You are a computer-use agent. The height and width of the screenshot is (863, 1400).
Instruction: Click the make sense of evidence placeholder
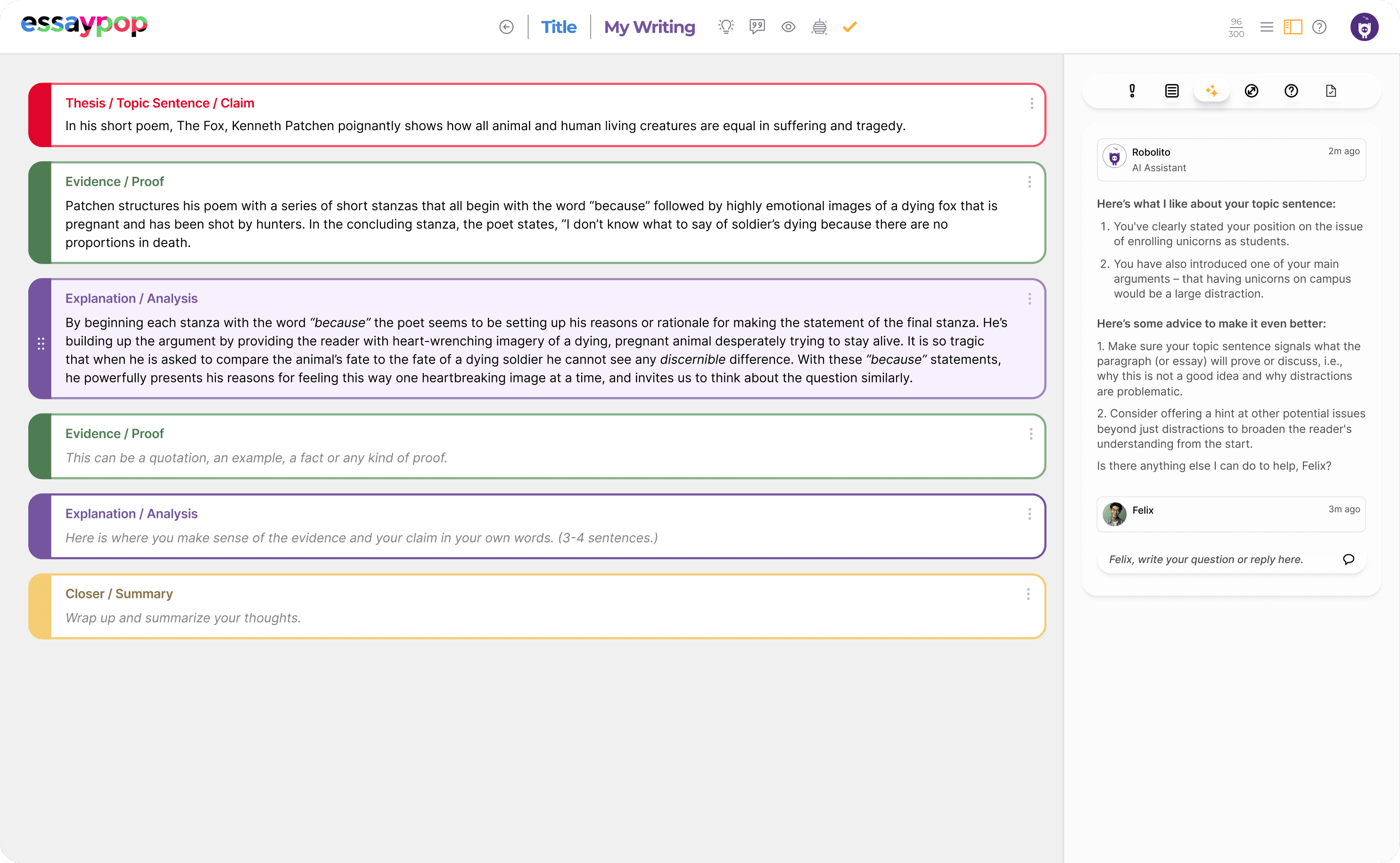pos(361,538)
